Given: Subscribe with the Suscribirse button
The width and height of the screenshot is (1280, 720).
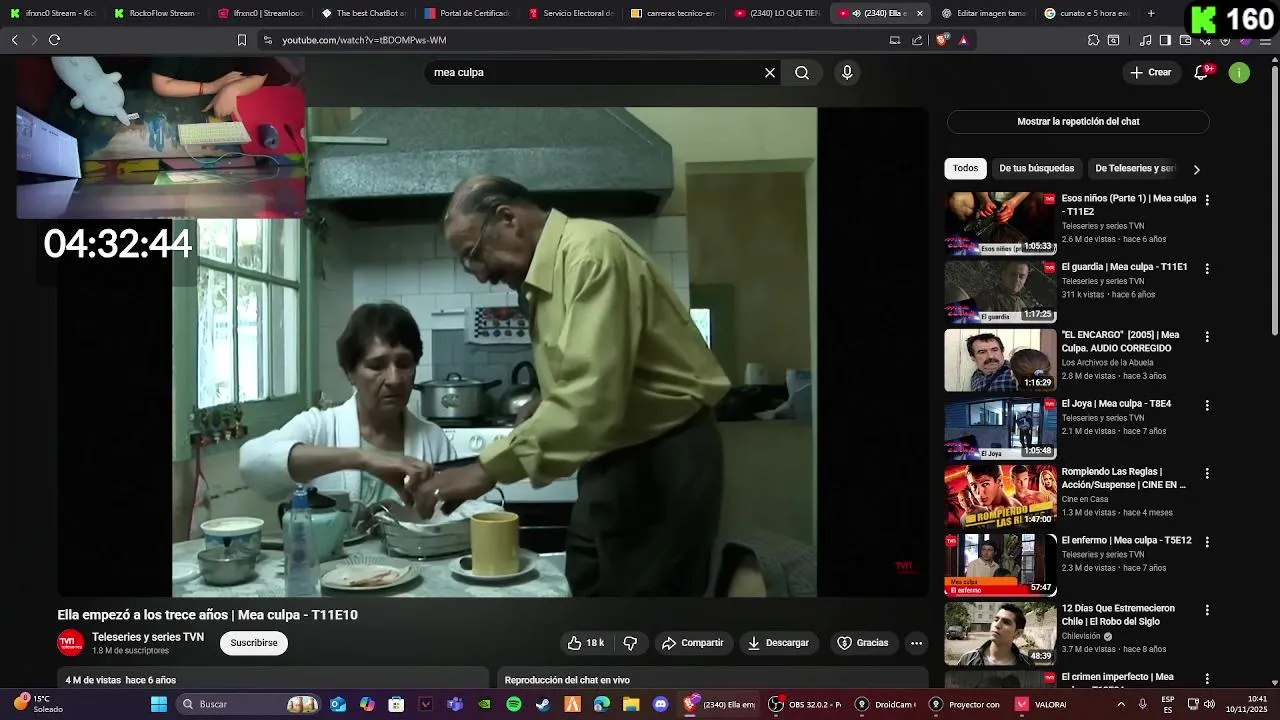Looking at the screenshot, I should (x=254, y=643).
